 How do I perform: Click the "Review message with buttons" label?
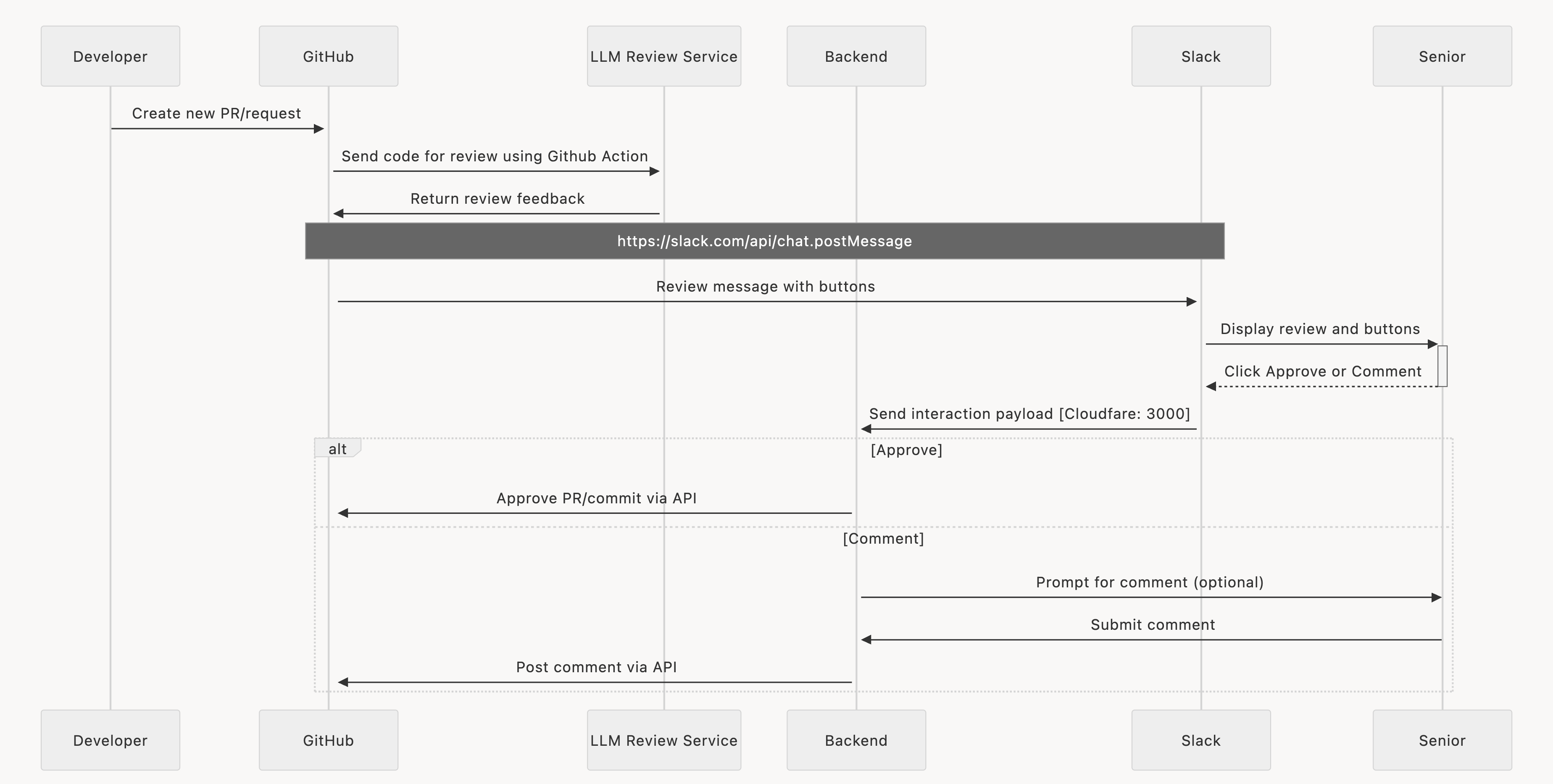click(765, 286)
